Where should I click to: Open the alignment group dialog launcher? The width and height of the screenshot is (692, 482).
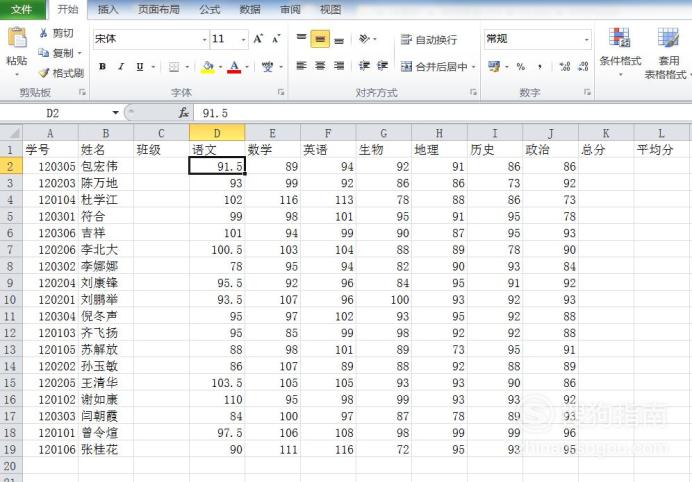coord(473,92)
